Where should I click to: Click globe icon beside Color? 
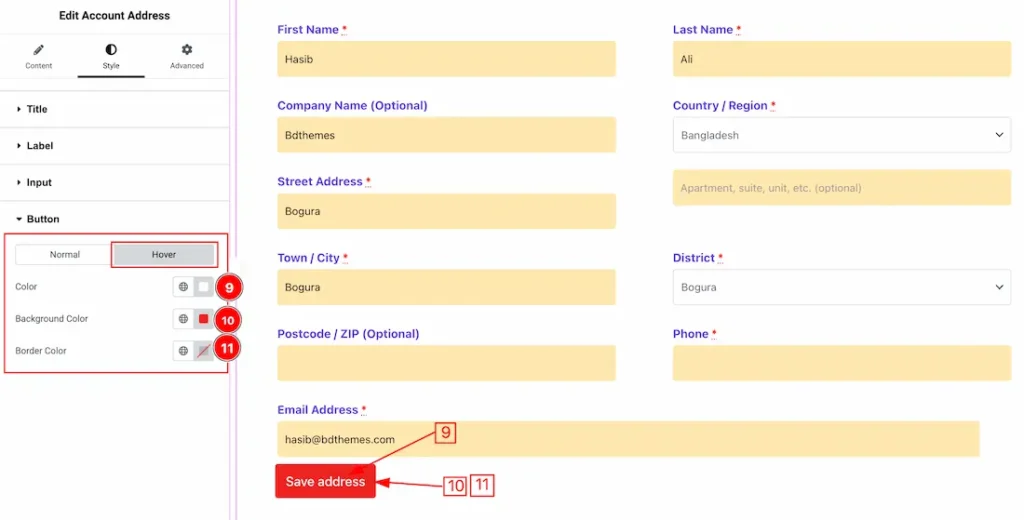[x=184, y=287]
